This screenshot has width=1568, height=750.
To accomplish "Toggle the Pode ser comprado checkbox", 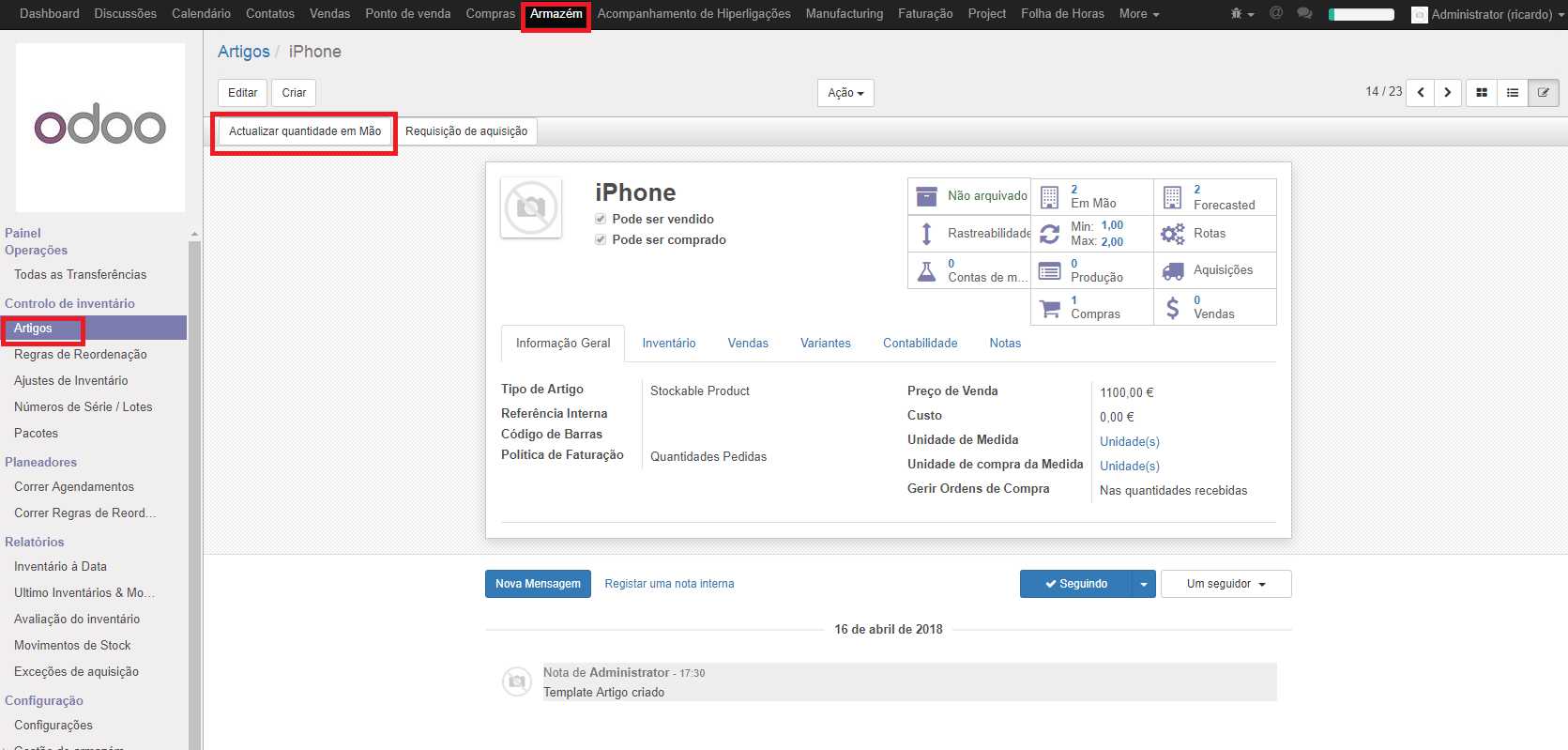I will point(601,239).
